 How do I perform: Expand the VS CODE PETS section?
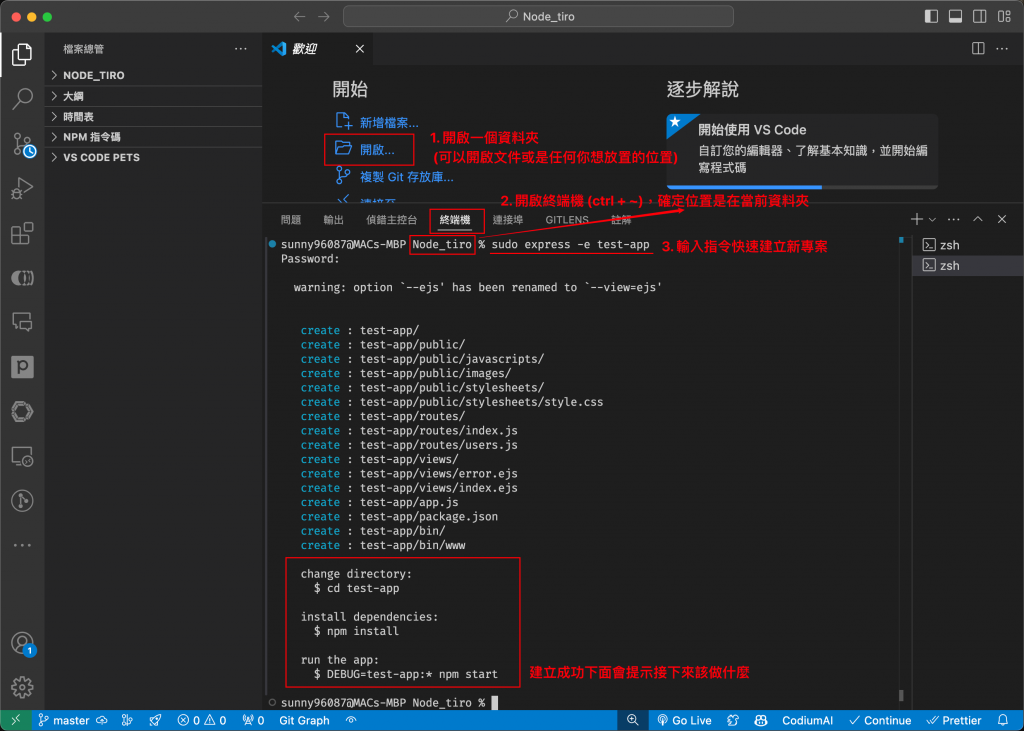153,157
